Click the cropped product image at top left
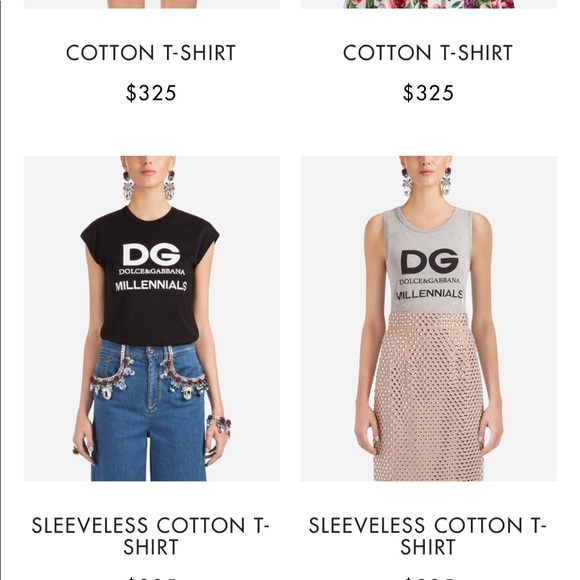 point(152,4)
